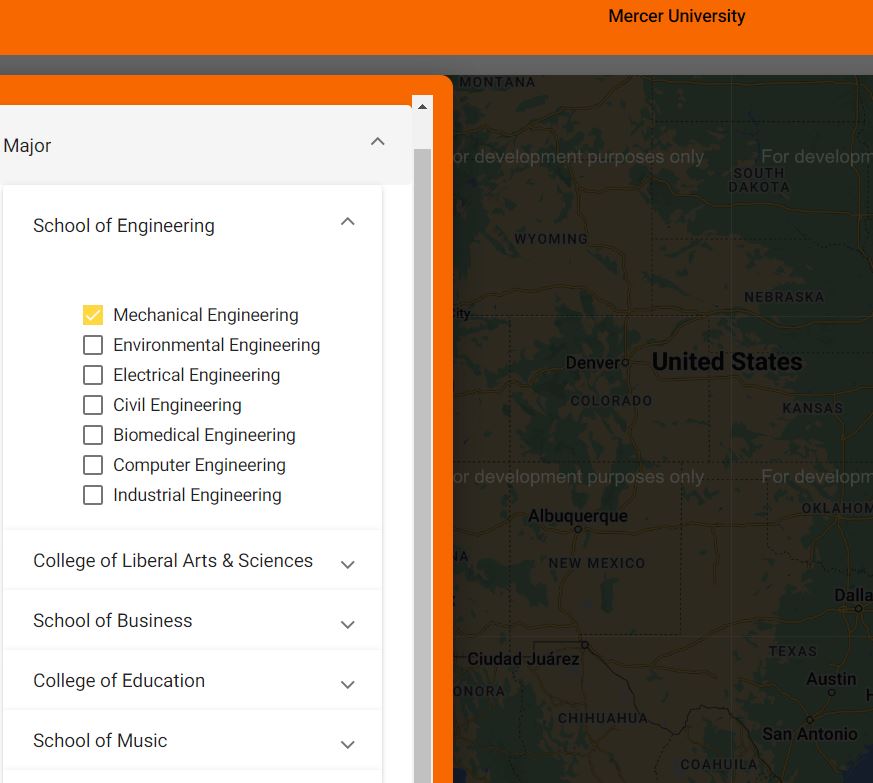This screenshot has height=783, width=873.
Task: Click Denver city marker on map
Action: tap(625, 362)
